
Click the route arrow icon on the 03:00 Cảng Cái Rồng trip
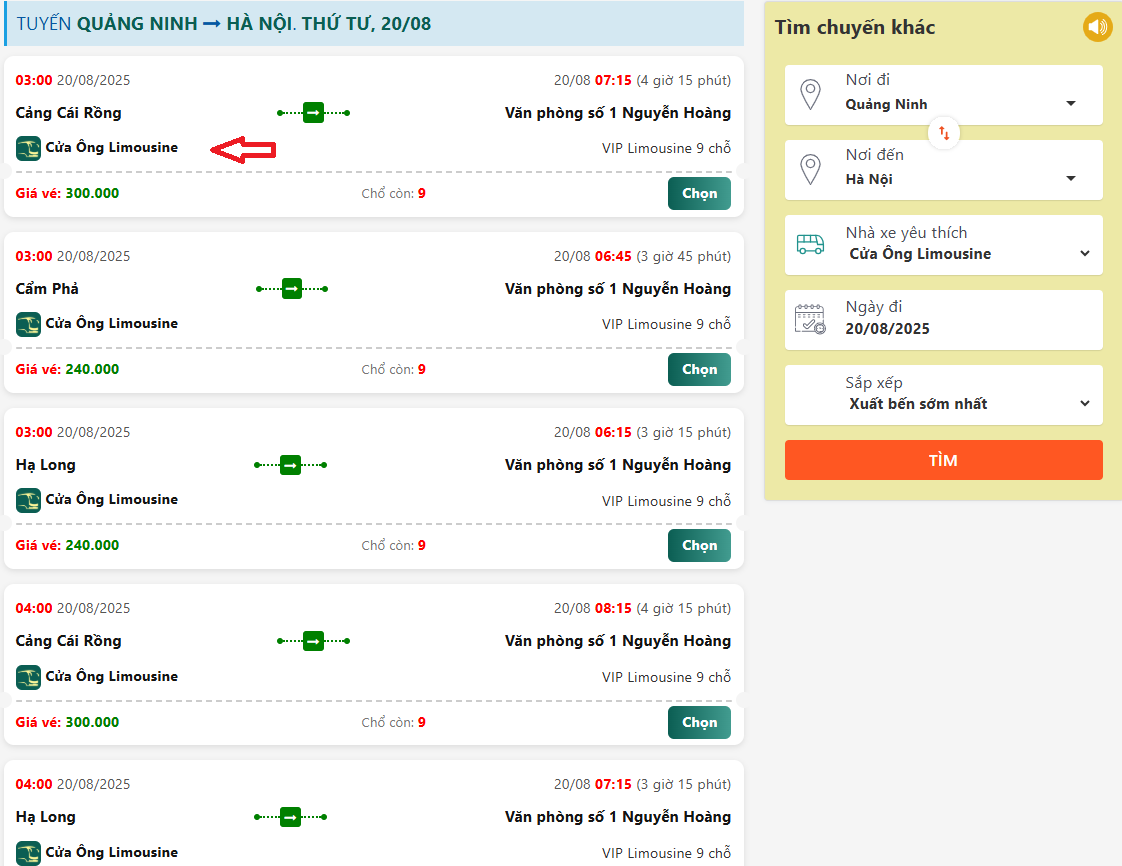coord(313,113)
